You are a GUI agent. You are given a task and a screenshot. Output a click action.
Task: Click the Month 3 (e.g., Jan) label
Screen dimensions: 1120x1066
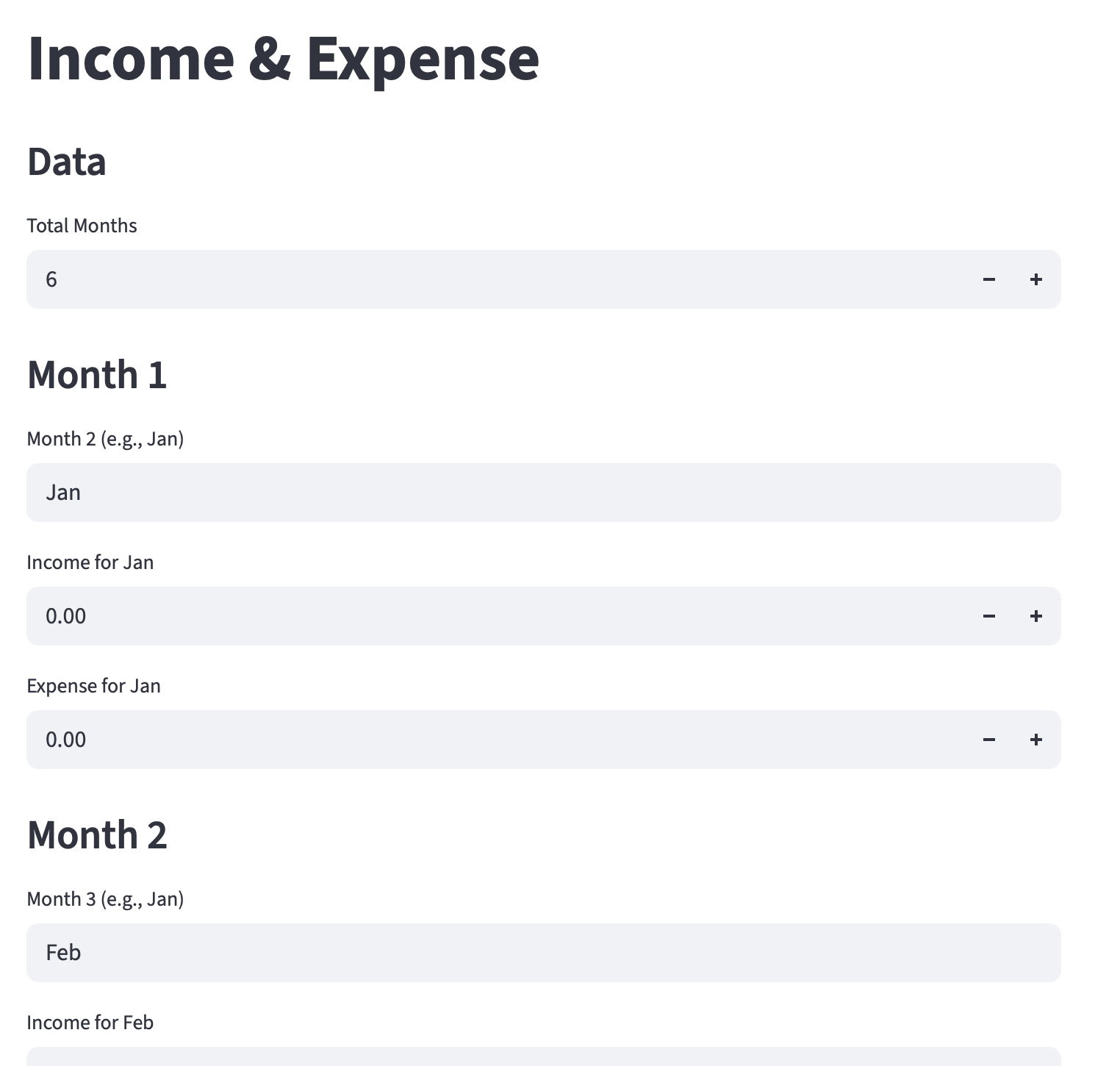105,898
